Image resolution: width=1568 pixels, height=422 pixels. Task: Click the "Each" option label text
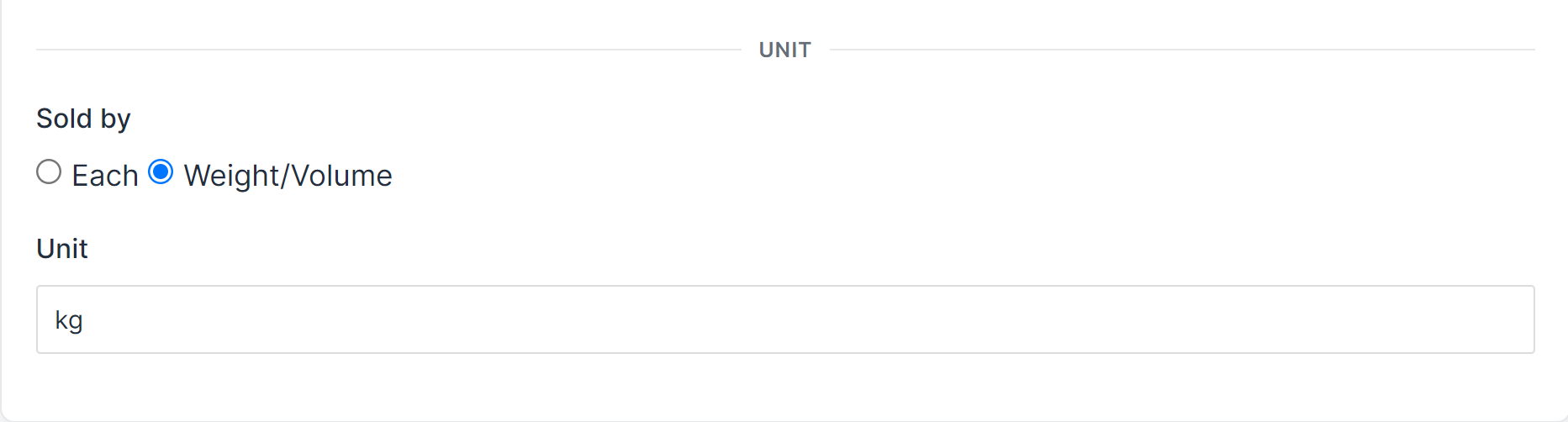[x=105, y=176]
